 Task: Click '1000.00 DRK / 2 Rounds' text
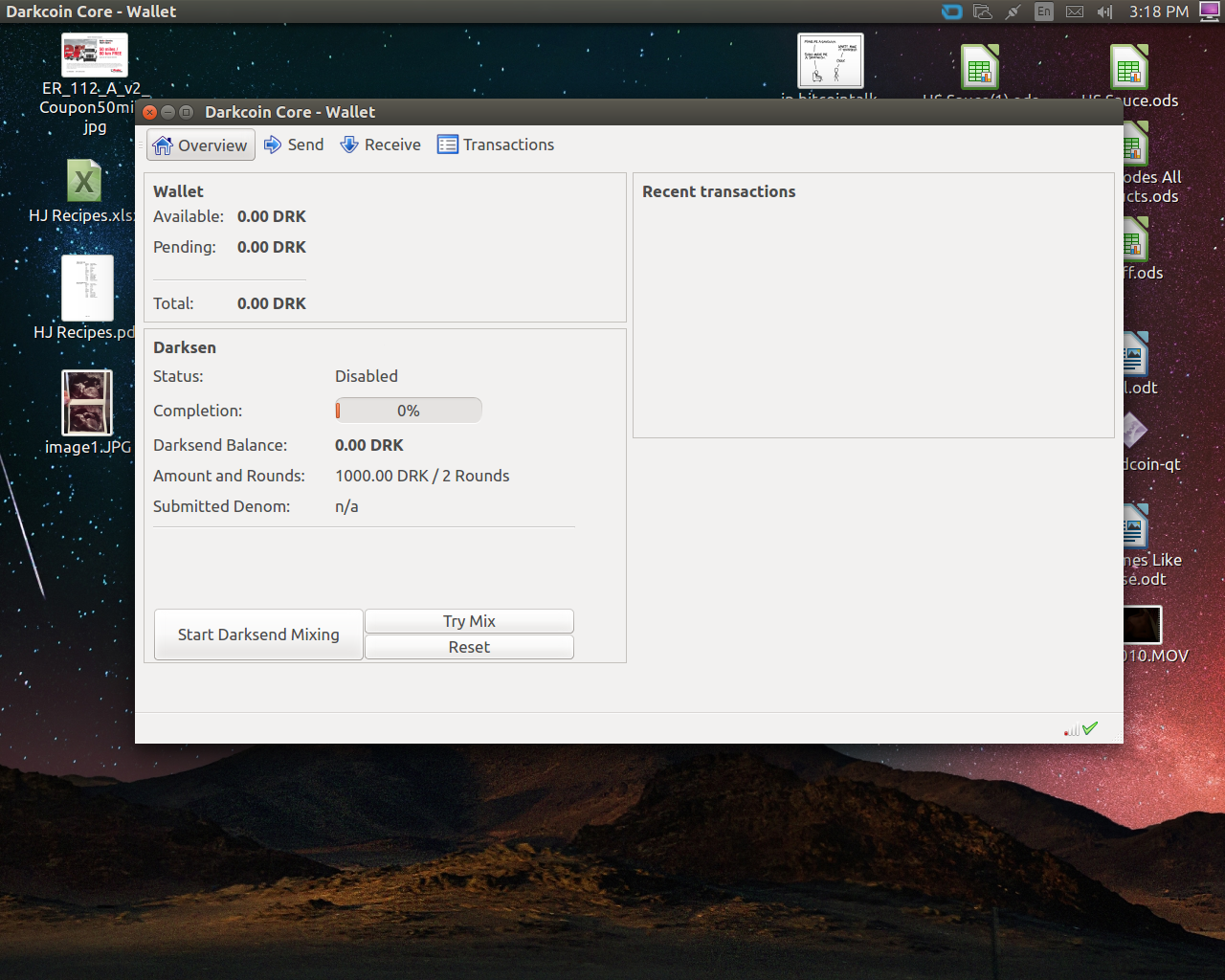422,476
